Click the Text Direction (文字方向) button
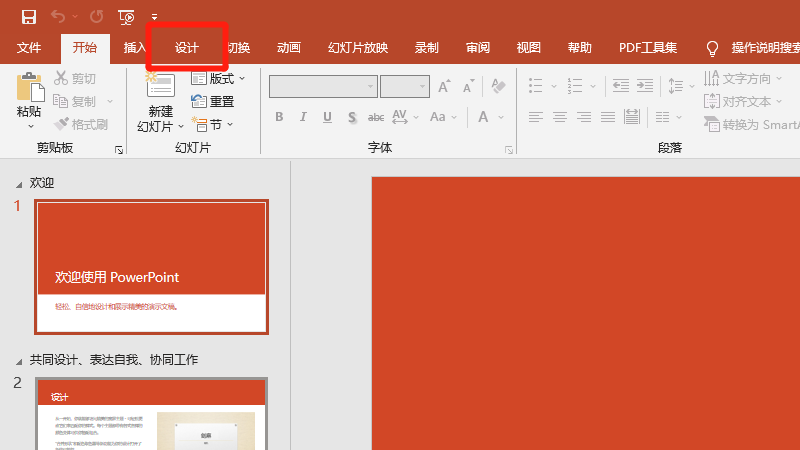800x450 pixels. tap(742, 78)
